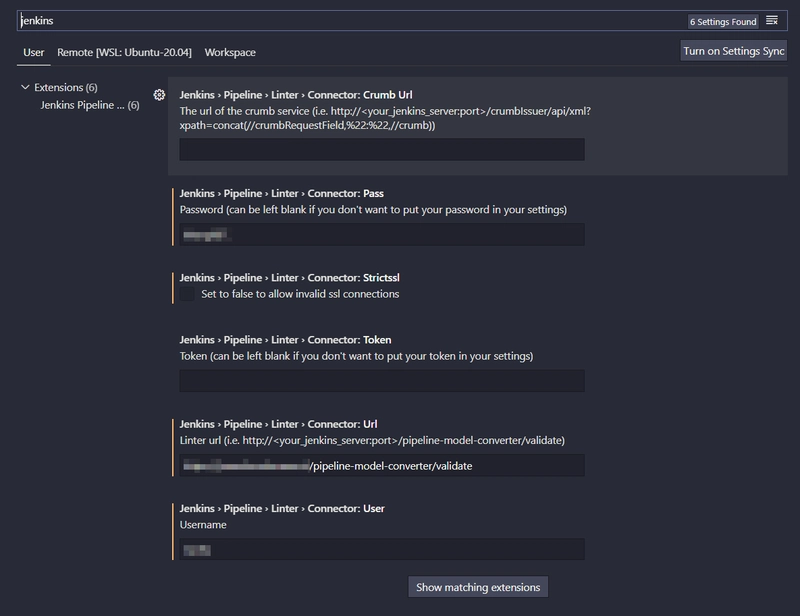Select Jenkins Pipeline in the settings tree
800x616 pixels.
pos(89,105)
